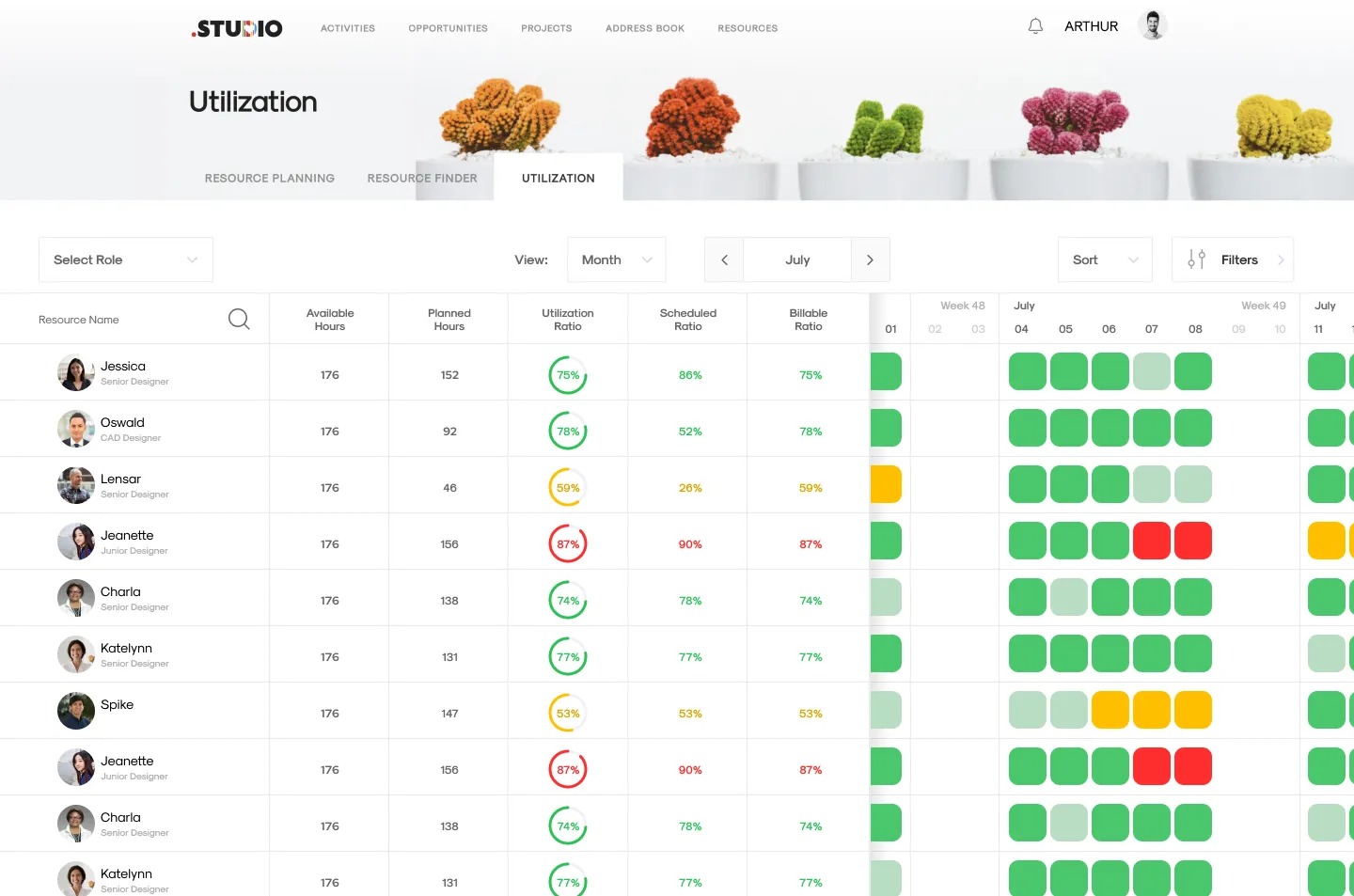Open the Sort dropdown
The width and height of the screenshot is (1354, 896).
pyautogui.click(x=1105, y=259)
